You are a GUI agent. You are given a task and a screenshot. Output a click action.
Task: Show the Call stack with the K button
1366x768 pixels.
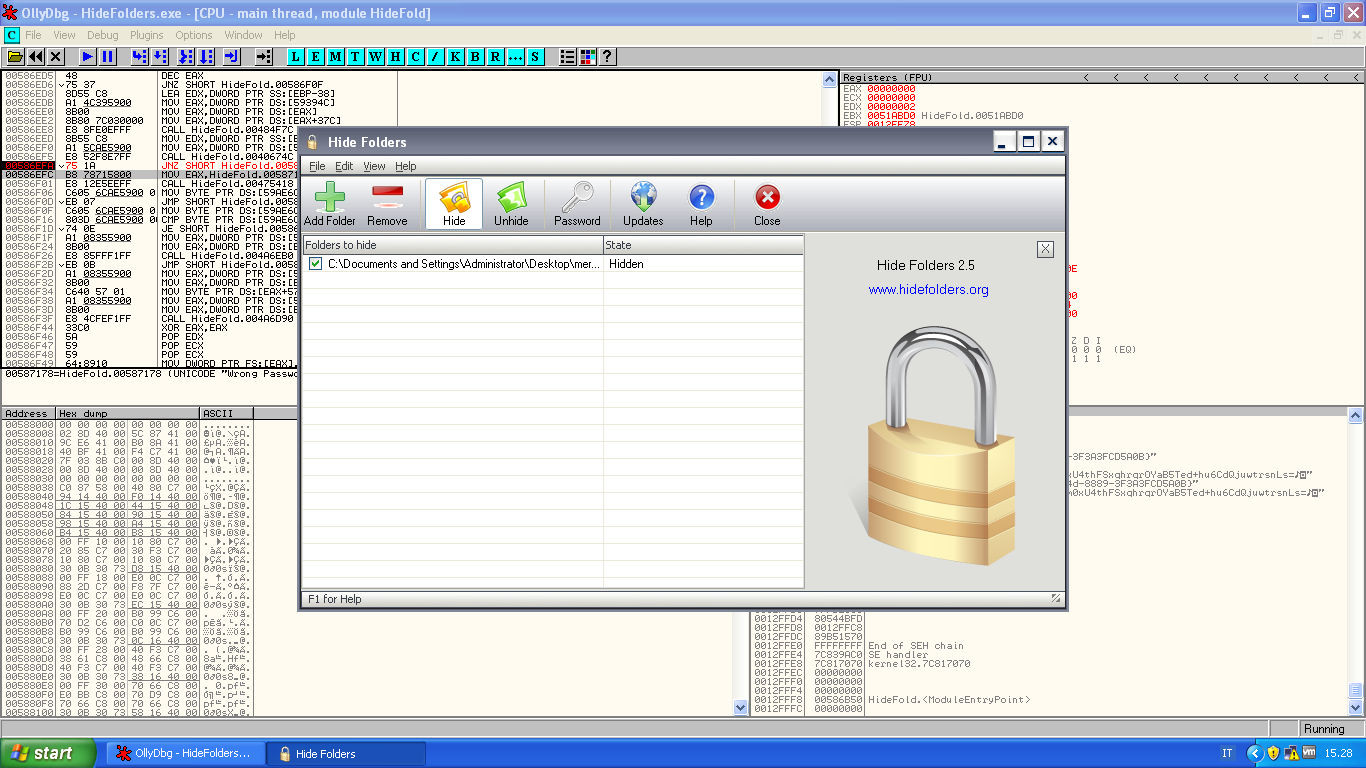(455, 57)
